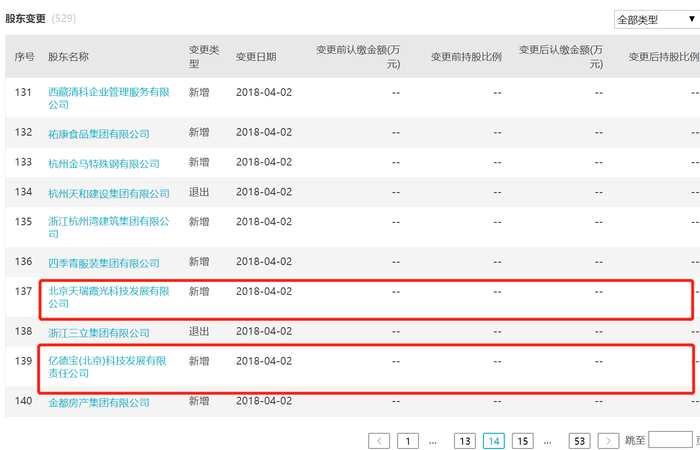Open 杭州金马特殊钢有限公司 link
This screenshot has height=450, width=700.
click(x=104, y=163)
